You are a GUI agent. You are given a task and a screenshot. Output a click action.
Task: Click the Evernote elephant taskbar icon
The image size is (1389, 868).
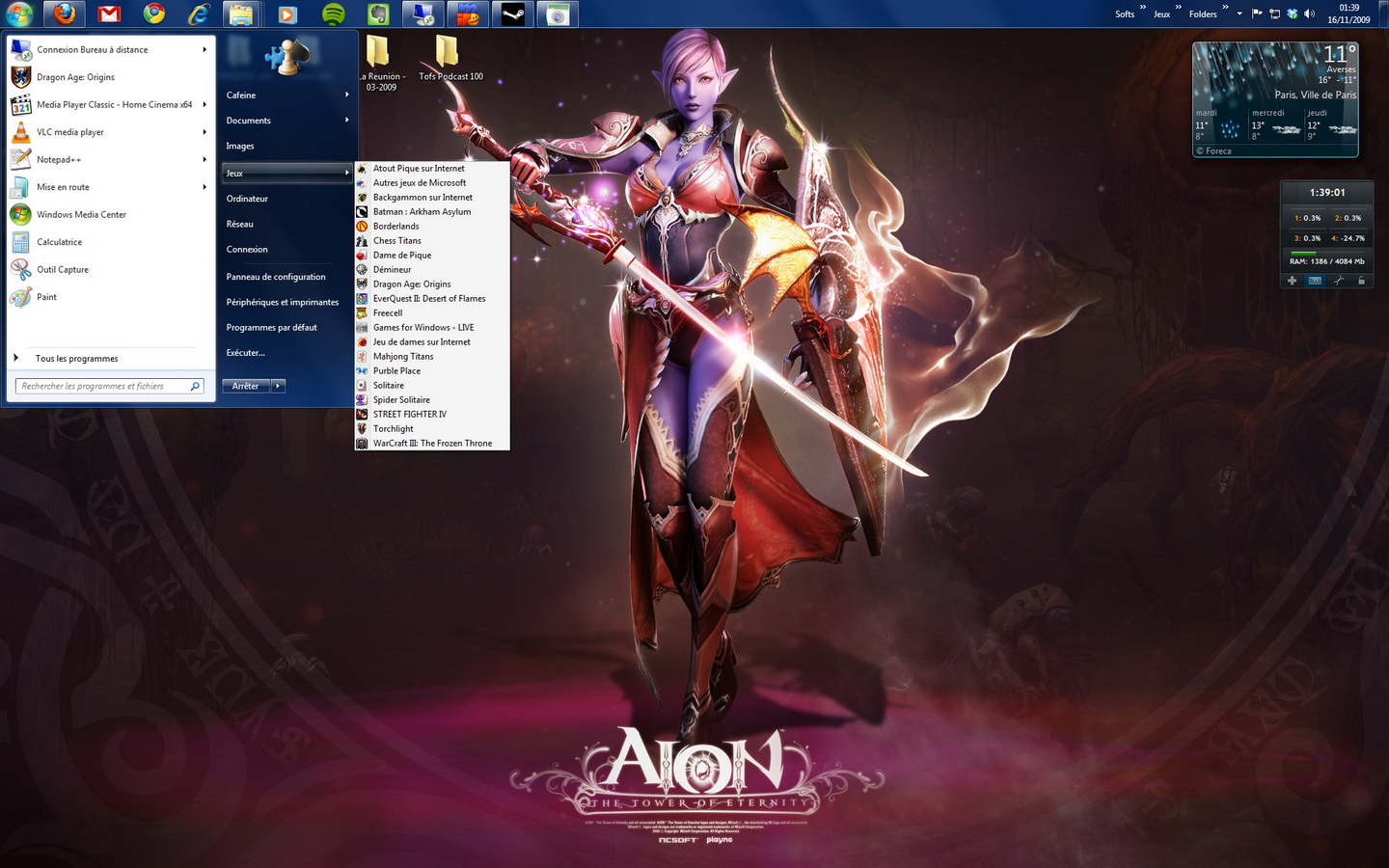[379, 14]
